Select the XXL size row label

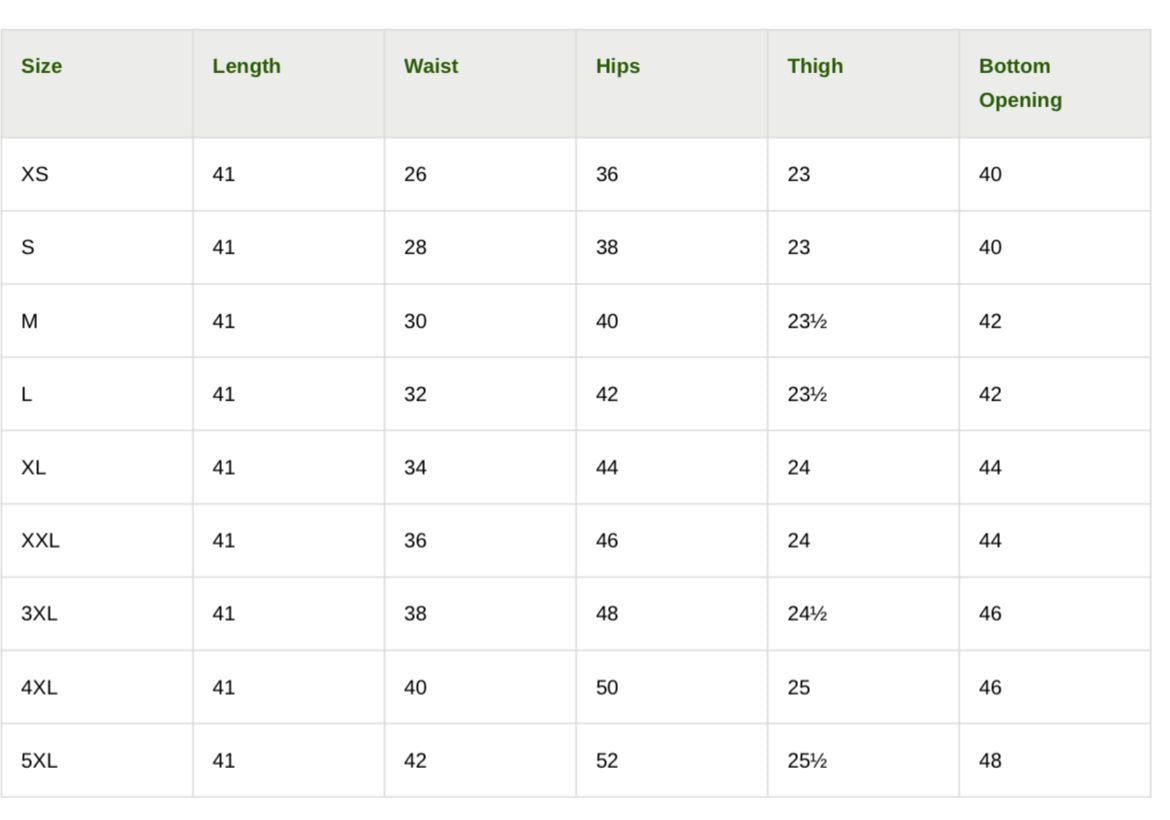point(40,540)
